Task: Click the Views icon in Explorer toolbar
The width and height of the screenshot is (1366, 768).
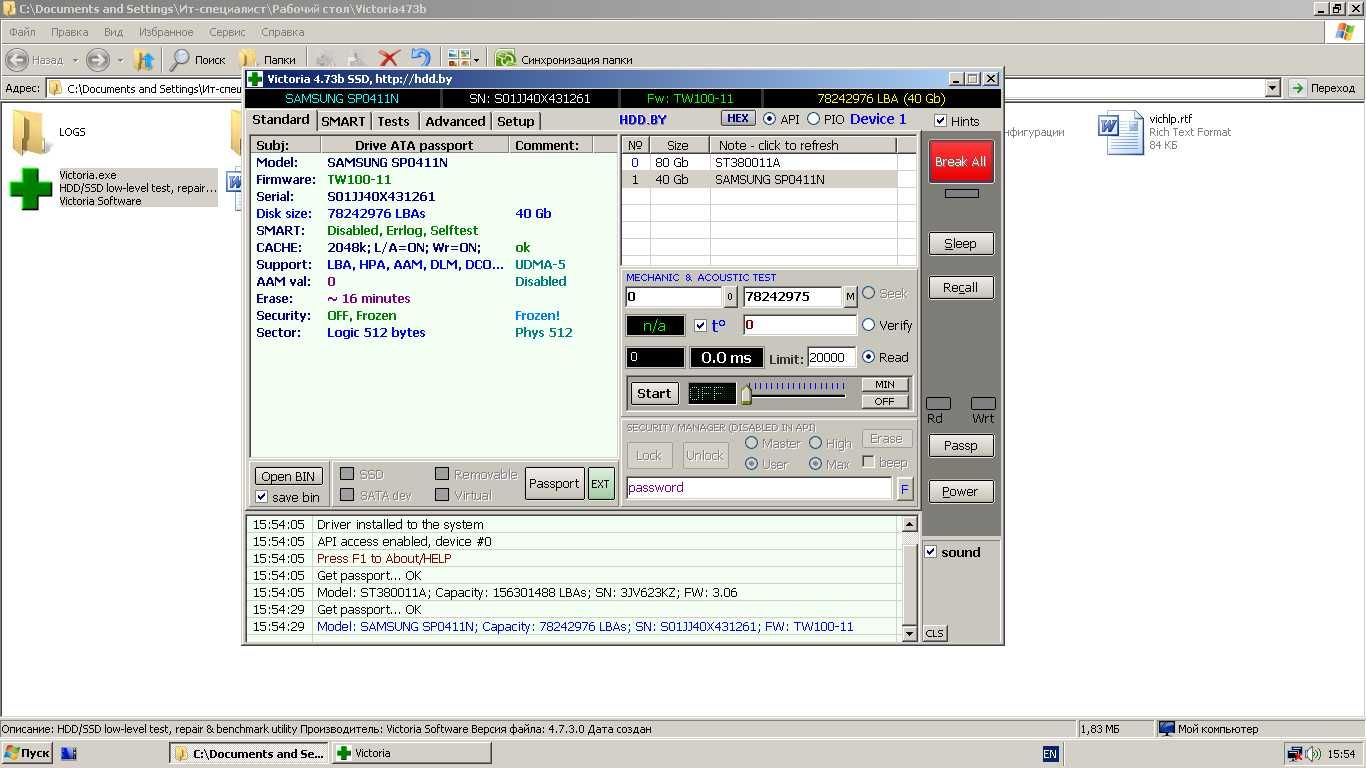Action: pyautogui.click(x=458, y=60)
